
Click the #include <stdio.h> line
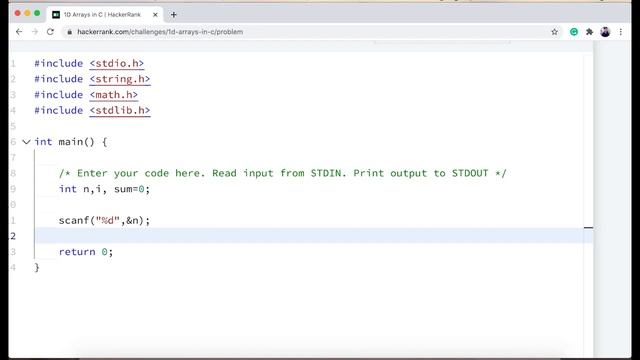pos(89,63)
